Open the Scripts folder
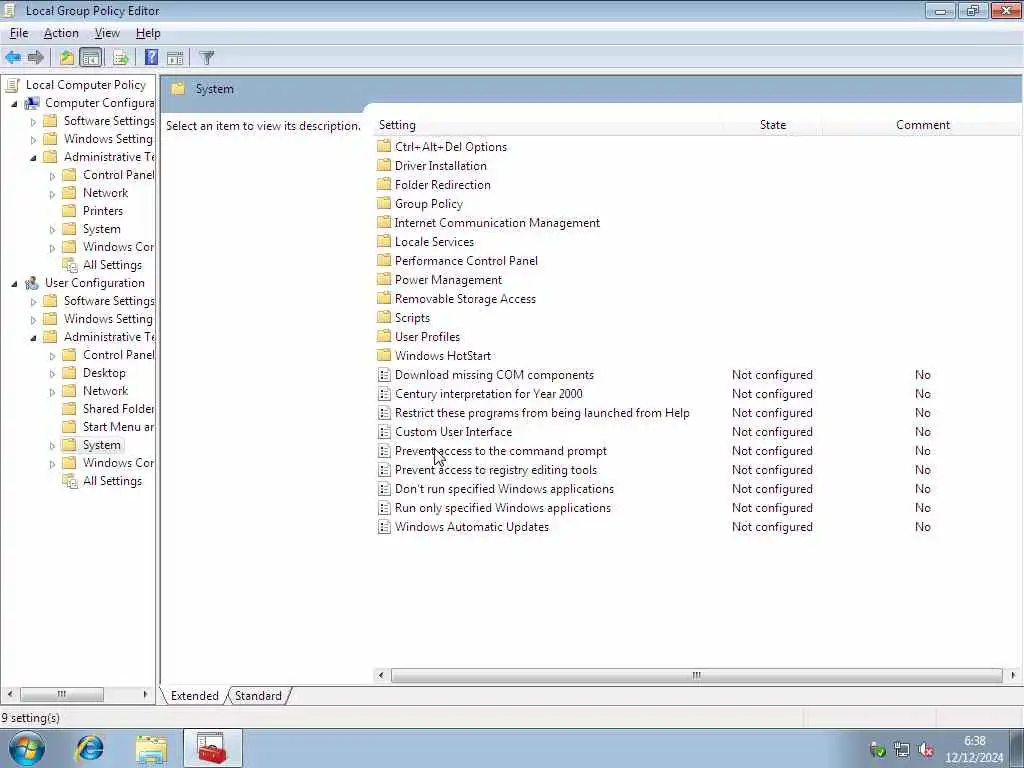 (x=412, y=317)
